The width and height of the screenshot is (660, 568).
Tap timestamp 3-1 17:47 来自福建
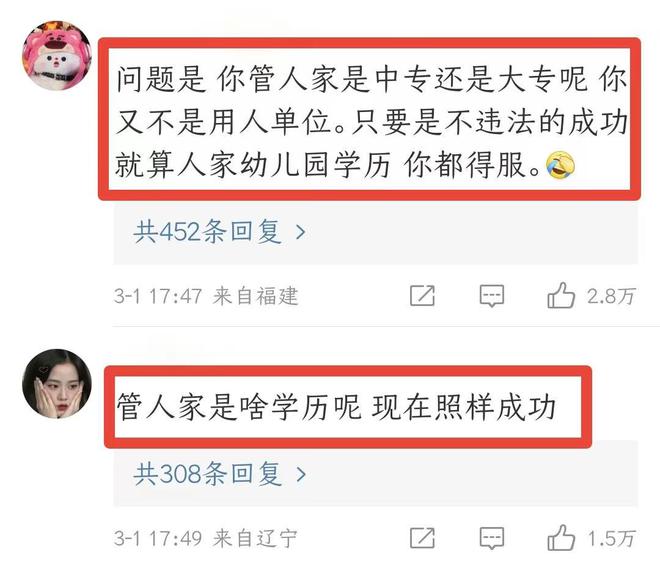(206, 296)
